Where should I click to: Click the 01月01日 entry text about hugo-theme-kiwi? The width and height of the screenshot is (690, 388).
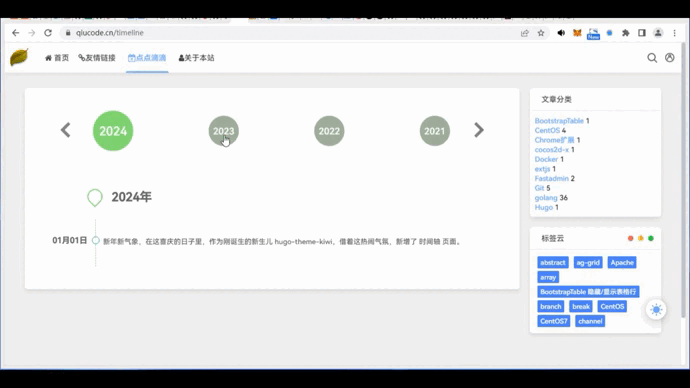(283, 242)
